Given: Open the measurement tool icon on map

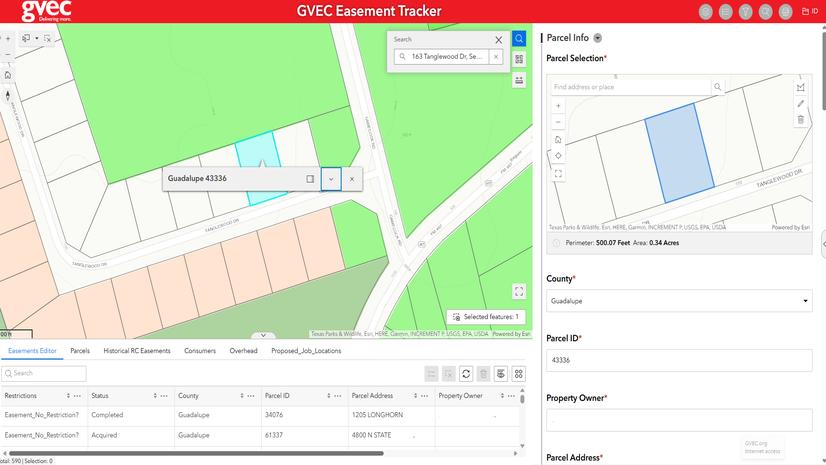Looking at the screenshot, I should pyautogui.click(x=519, y=80).
